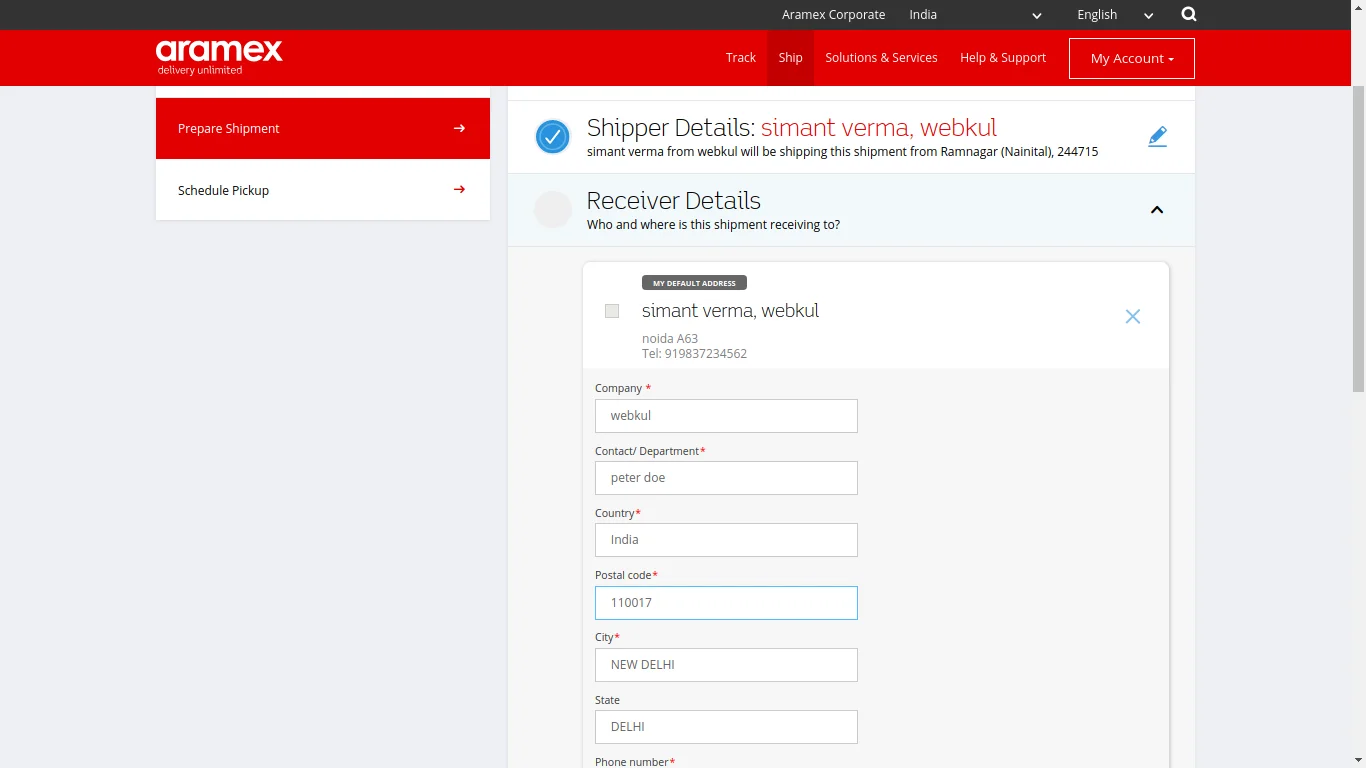Click the blue checkmark beside Shipper Details

(x=553, y=137)
